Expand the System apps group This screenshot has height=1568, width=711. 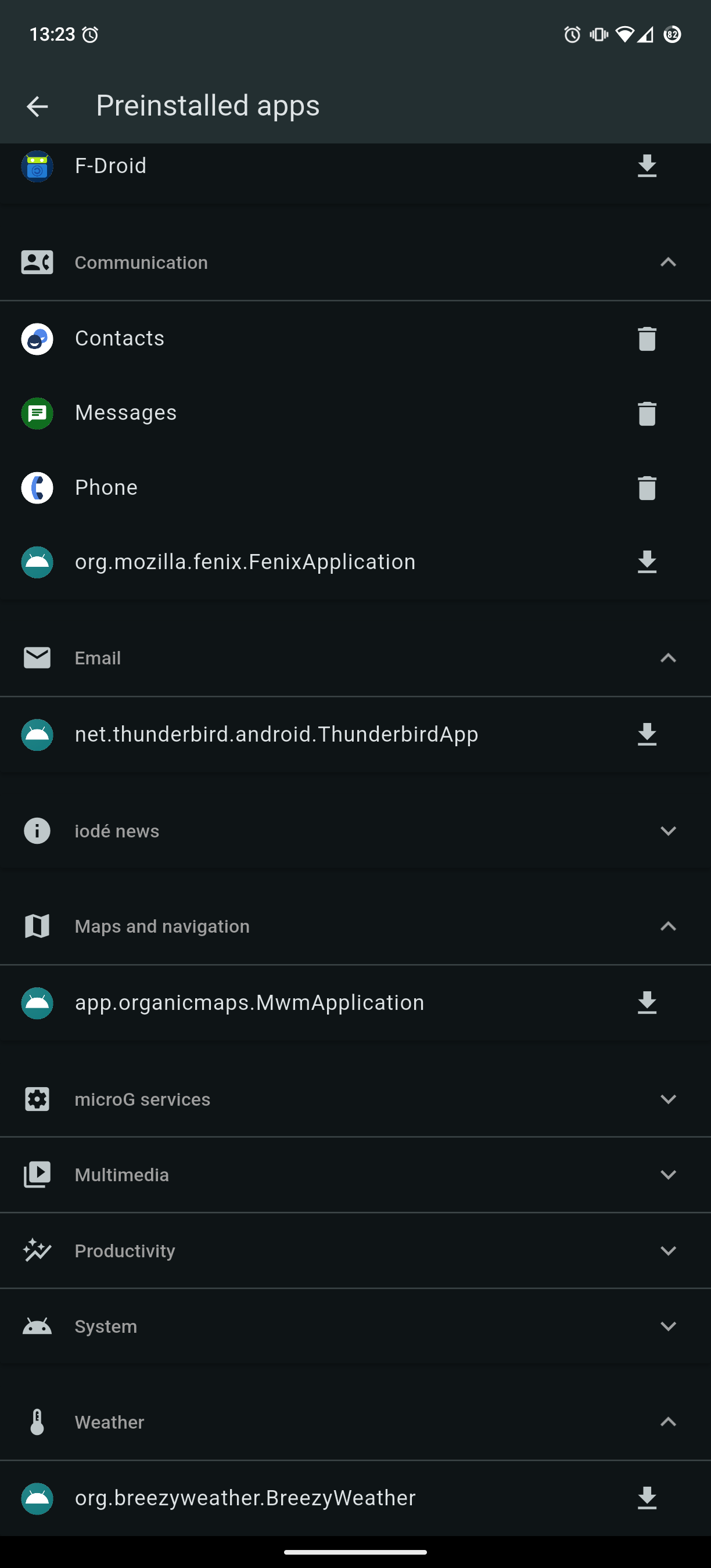click(668, 1326)
